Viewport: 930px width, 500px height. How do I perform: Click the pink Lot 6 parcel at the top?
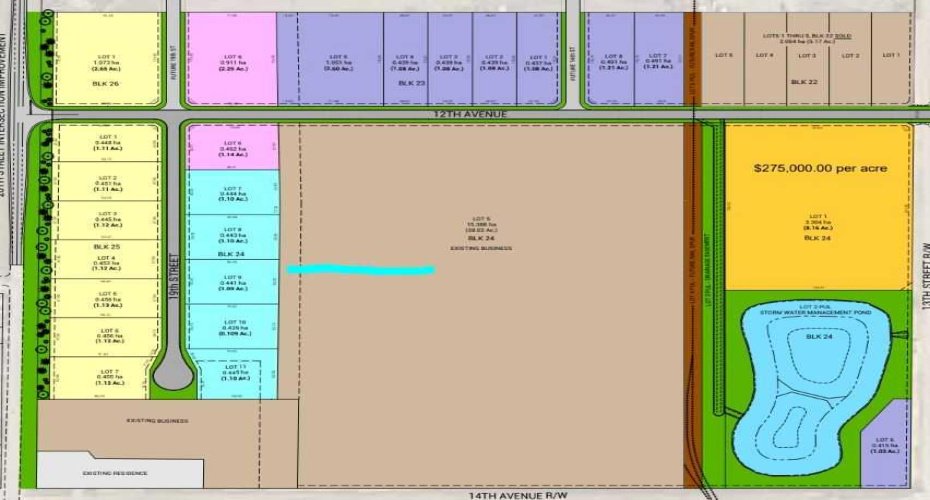(x=232, y=60)
